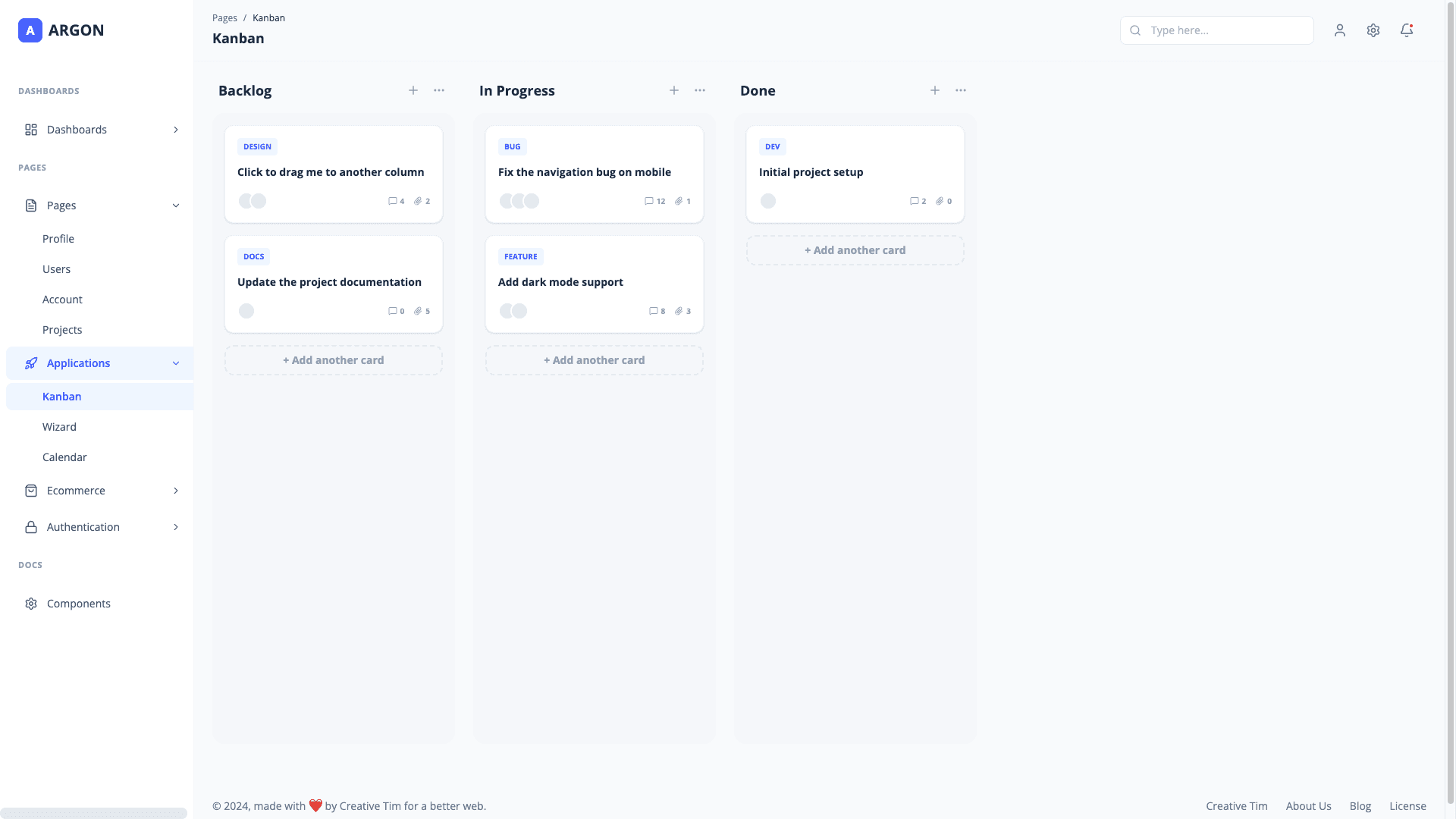Open the Backlog column options menu
Viewport: 1456px width, 819px height.
tap(439, 90)
